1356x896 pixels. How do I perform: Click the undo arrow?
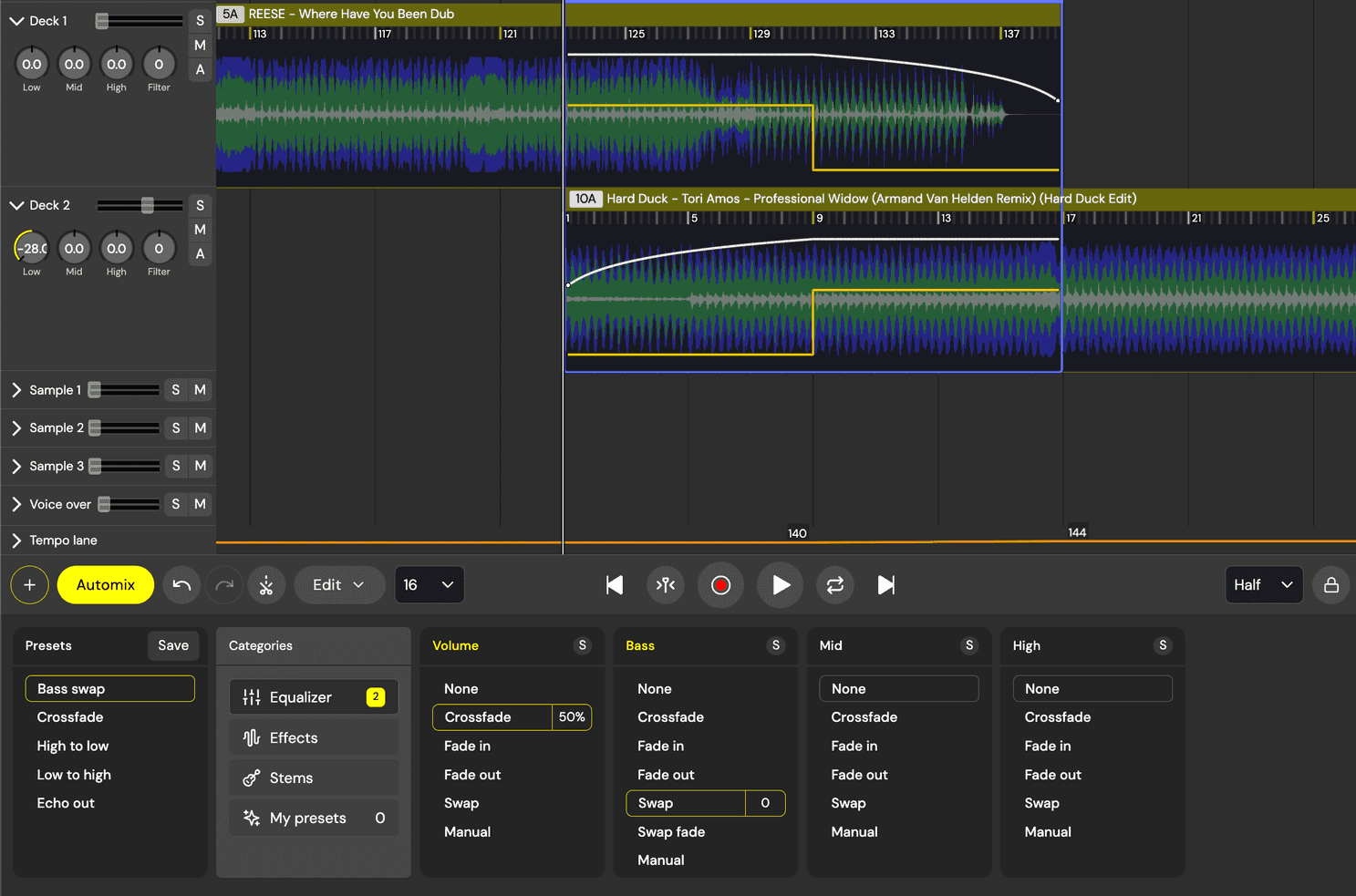[181, 585]
